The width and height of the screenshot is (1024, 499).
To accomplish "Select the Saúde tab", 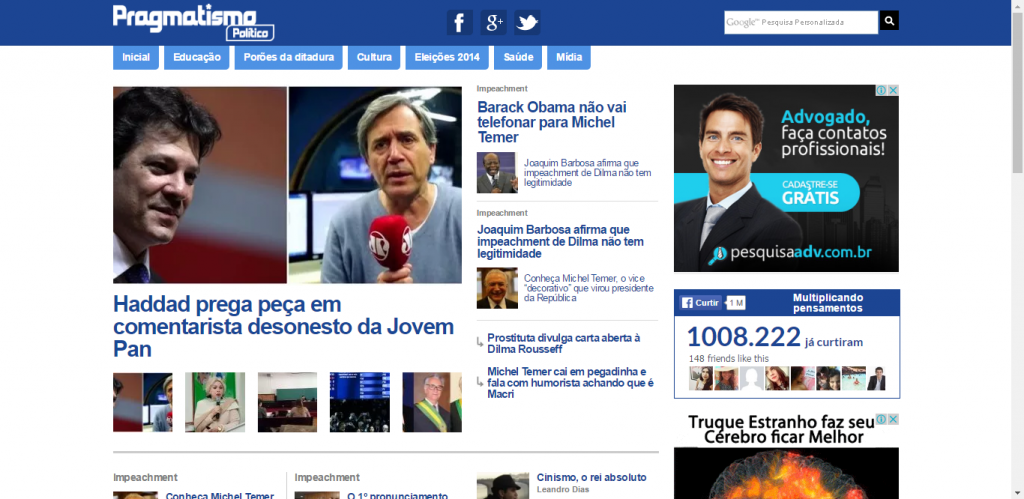I will tap(518, 57).
